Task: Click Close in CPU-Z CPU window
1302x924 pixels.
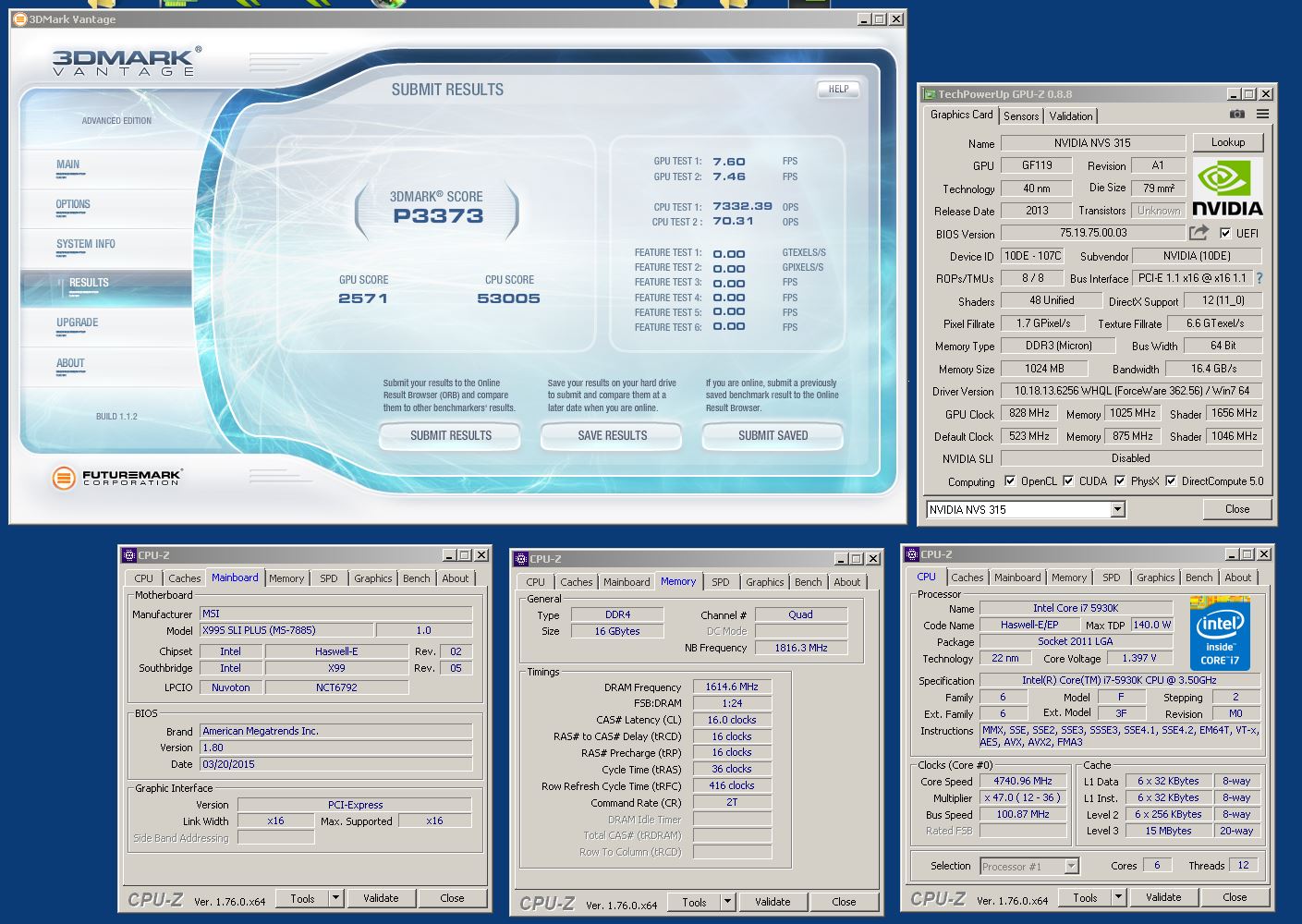Action: coord(1235,897)
